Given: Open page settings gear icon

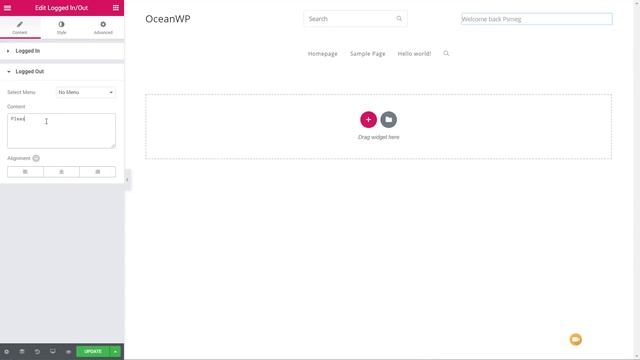Looking at the screenshot, I should tap(7, 351).
